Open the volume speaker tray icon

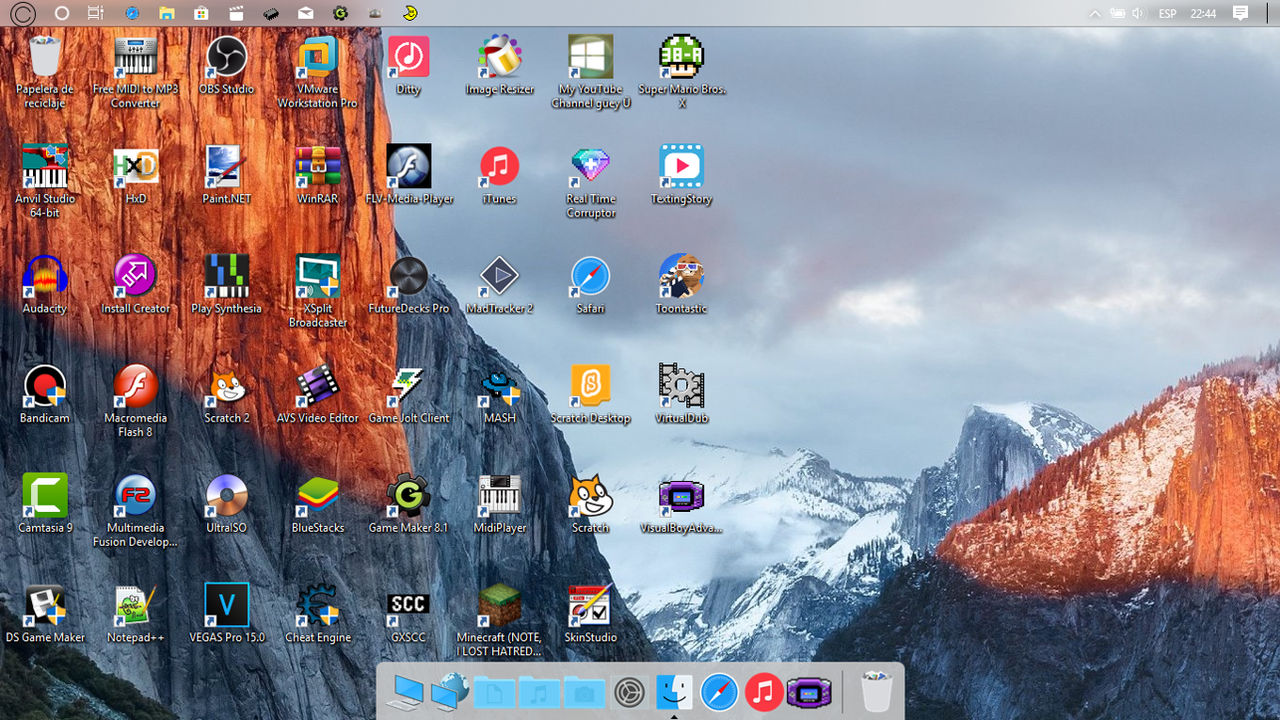[x=1137, y=13]
